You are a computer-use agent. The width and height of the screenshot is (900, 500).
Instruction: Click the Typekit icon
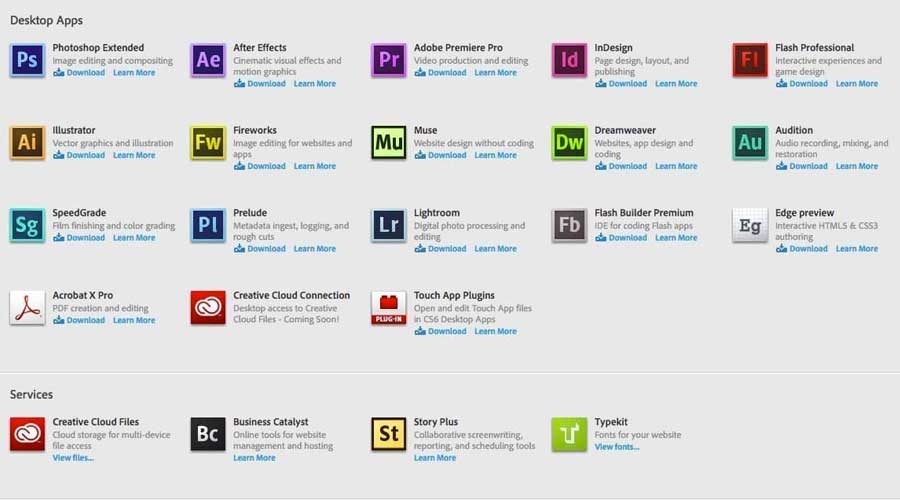tap(569, 434)
